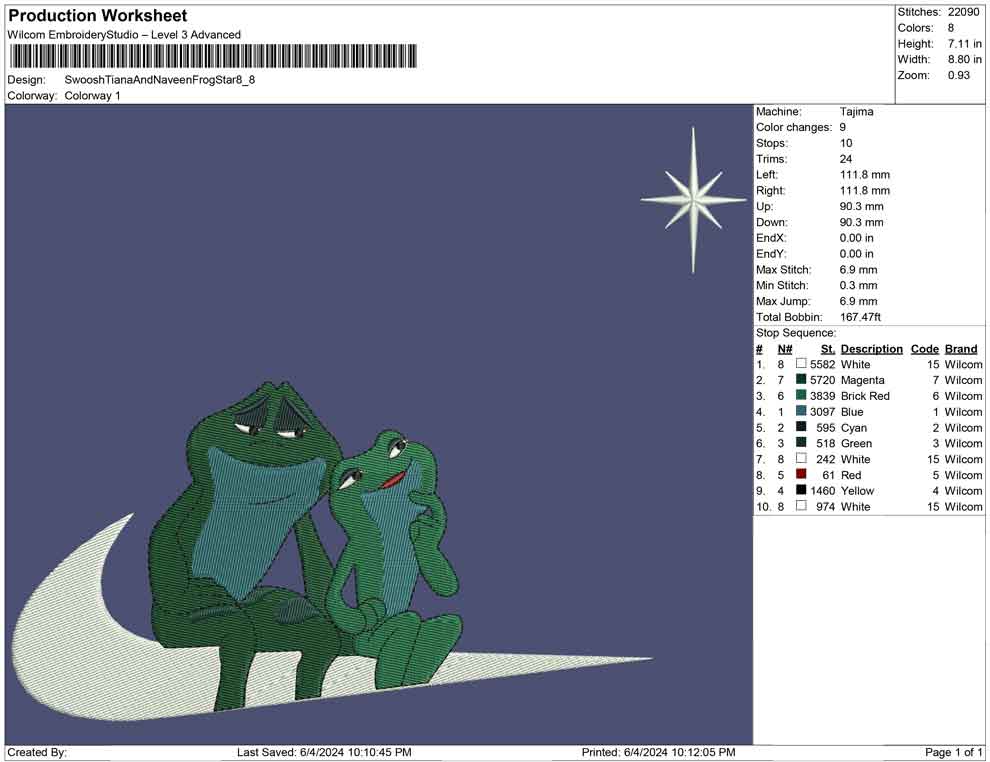Click the design name 'SwooshTianaAndNaveenFrogStar8_8'
The width and height of the screenshot is (990, 762).
(x=160, y=80)
